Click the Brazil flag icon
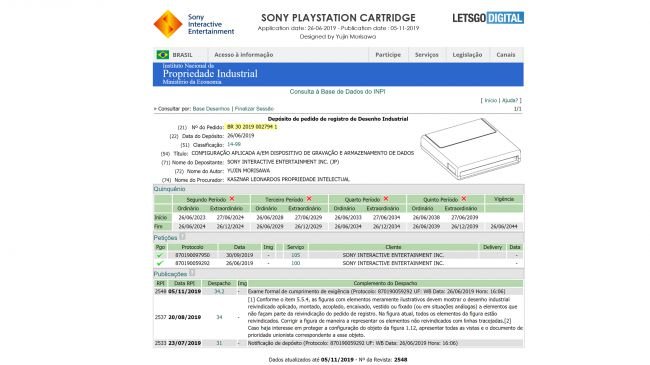This screenshot has height=365, width=650. click(x=162, y=55)
